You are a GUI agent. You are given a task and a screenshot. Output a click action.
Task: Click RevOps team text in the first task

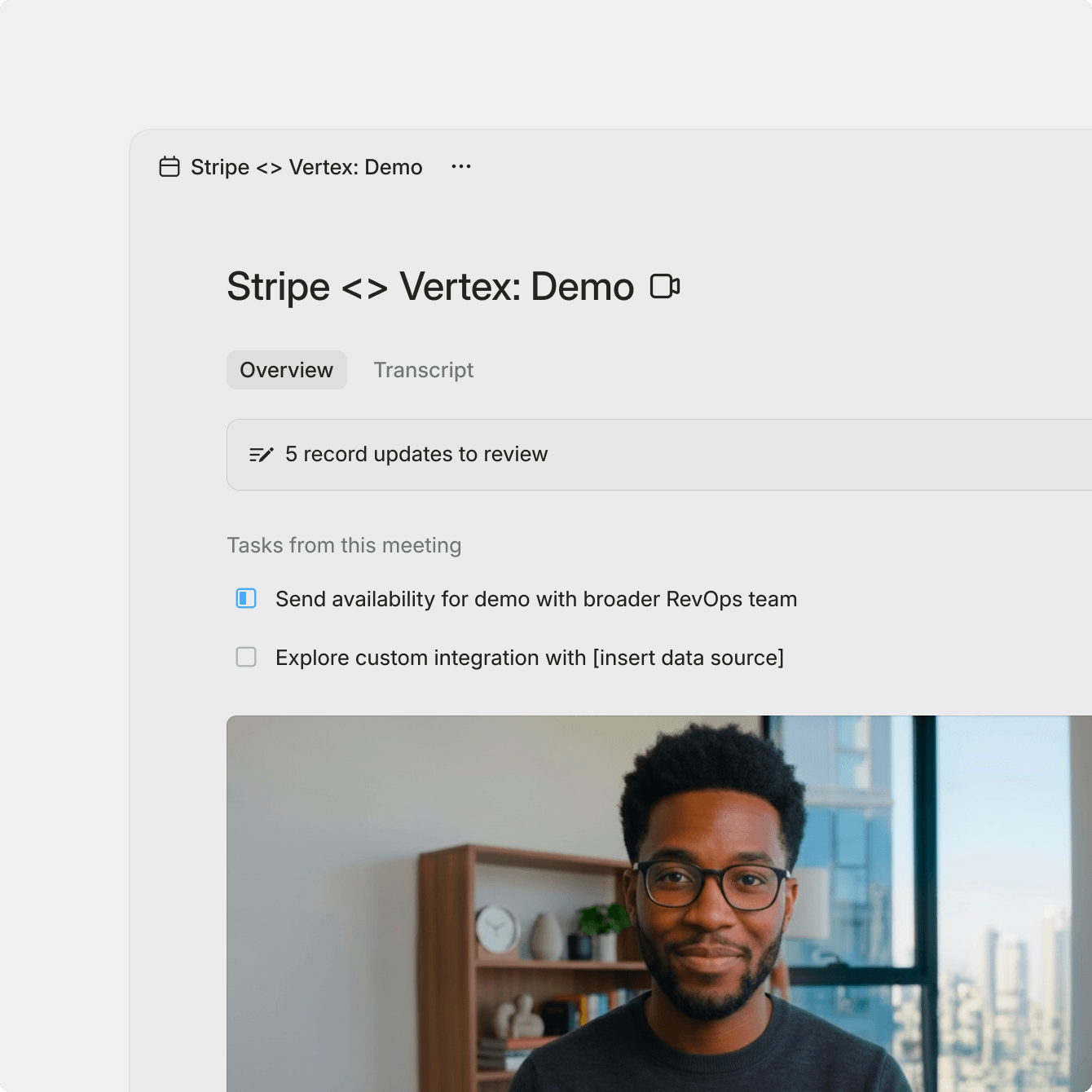[731, 599]
